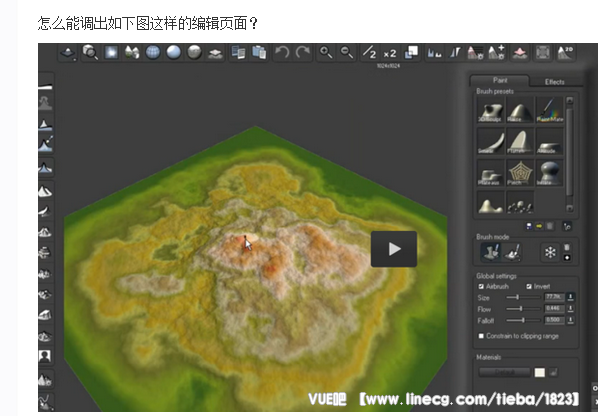Click the Flow value input field
The width and height of the screenshot is (607, 416).
(554, 308)
